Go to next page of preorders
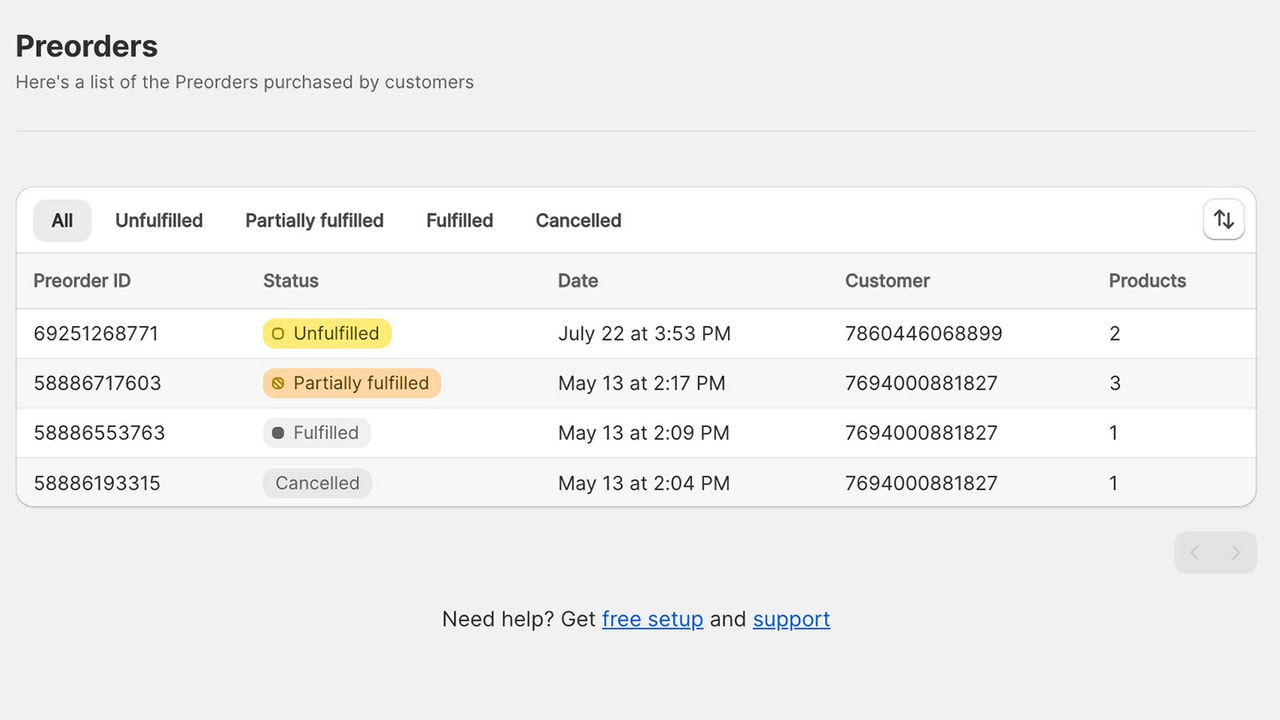 tap(1236, 553)
